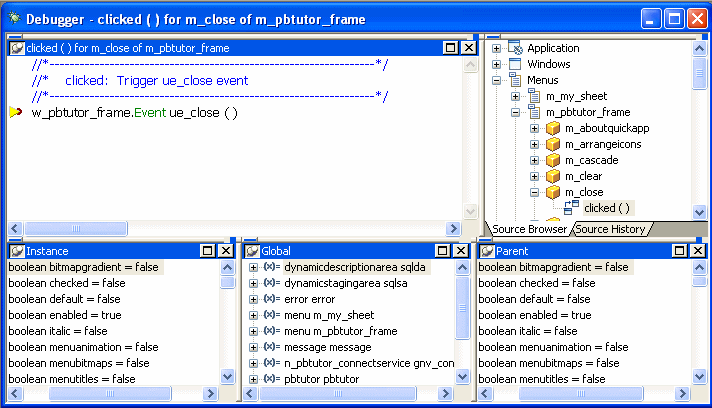Expand the Application node

pyautogui.click(x=496, y=48)
